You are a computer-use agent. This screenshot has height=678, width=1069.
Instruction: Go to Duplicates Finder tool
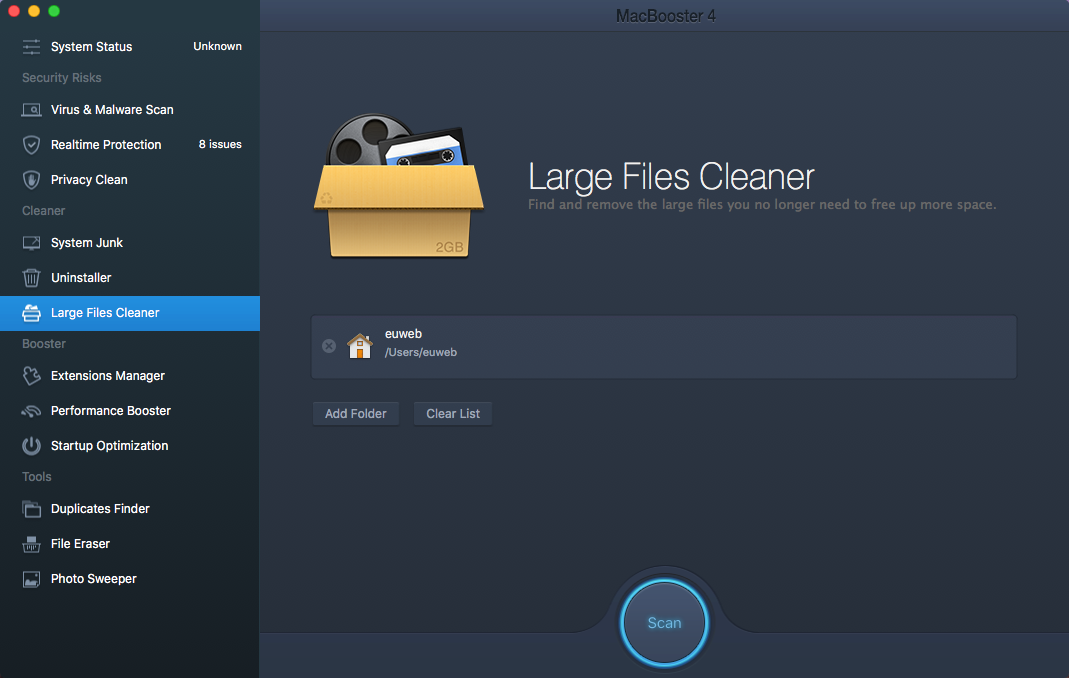[130, 509]
